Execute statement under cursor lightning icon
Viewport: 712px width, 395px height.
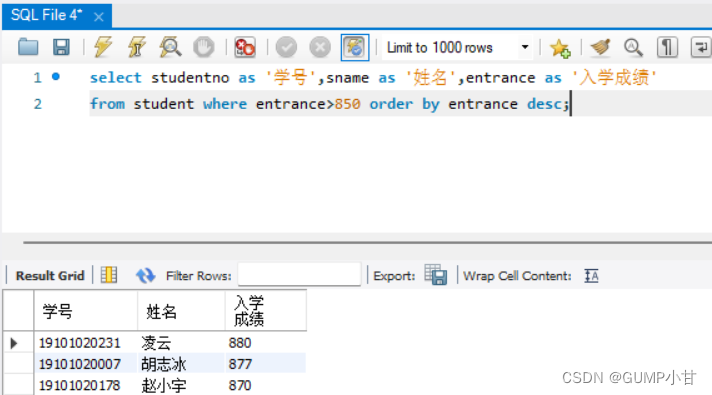tap(137, 47)
